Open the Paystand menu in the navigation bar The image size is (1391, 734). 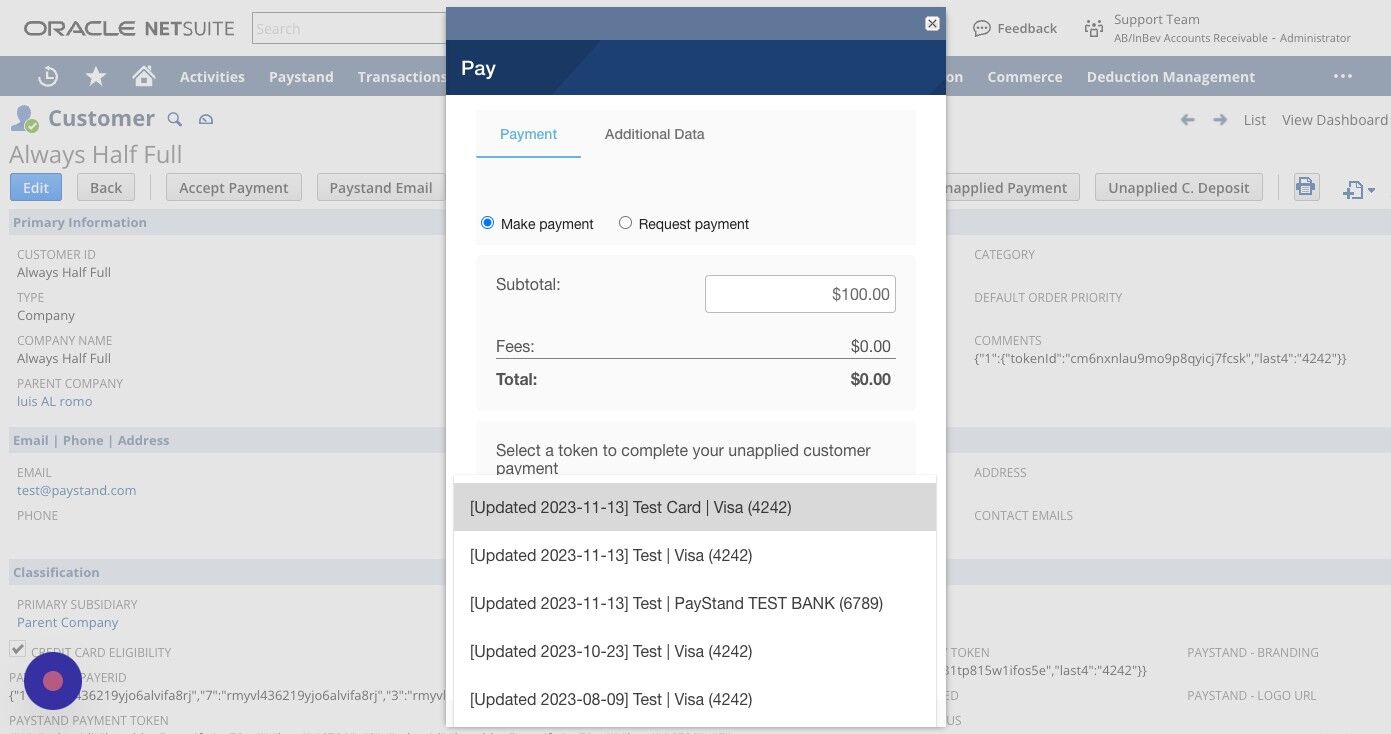pyautogui.click(x=301, y=76)
